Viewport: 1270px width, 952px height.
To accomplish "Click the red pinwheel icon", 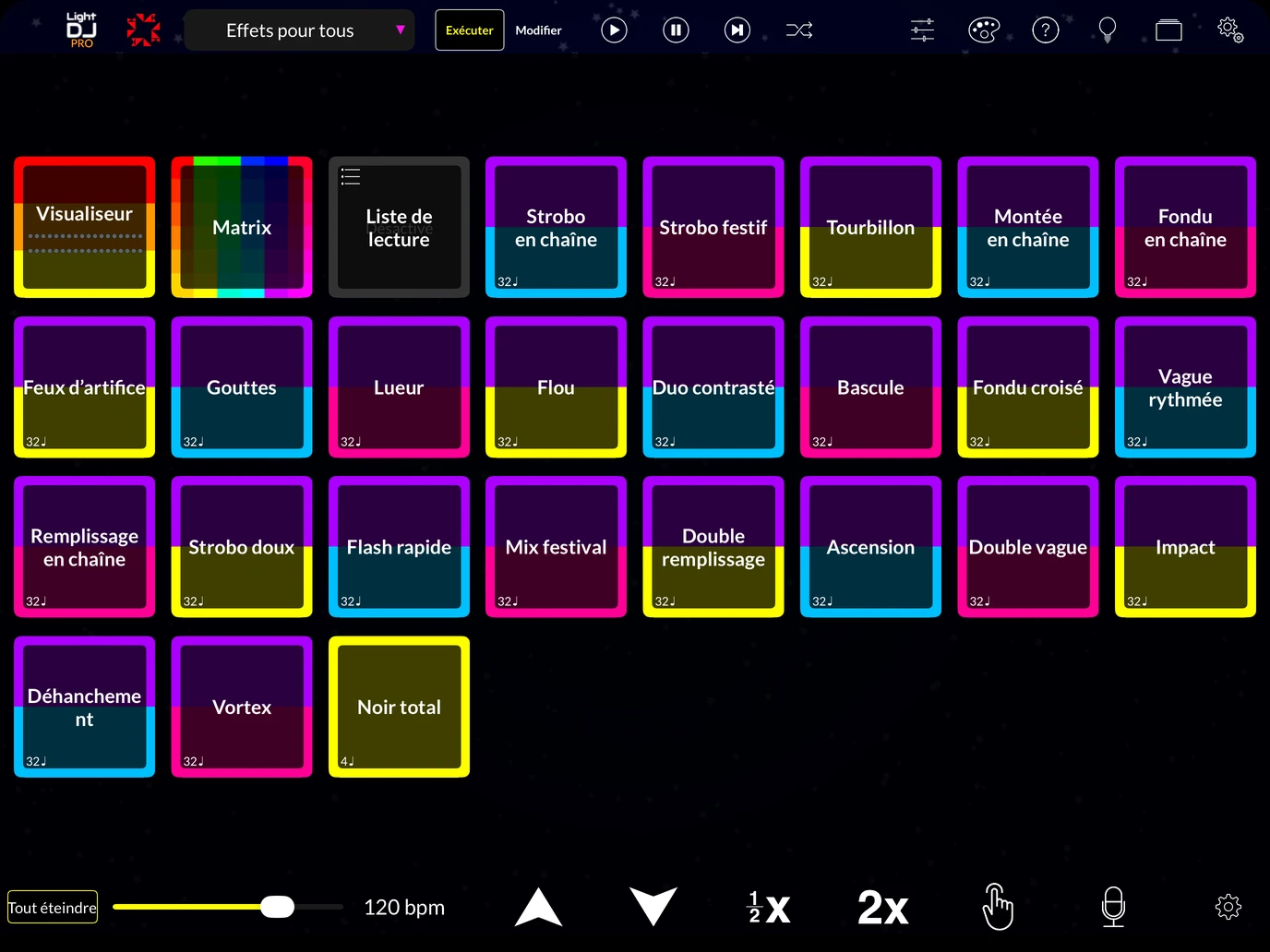I will pos(143,30).
